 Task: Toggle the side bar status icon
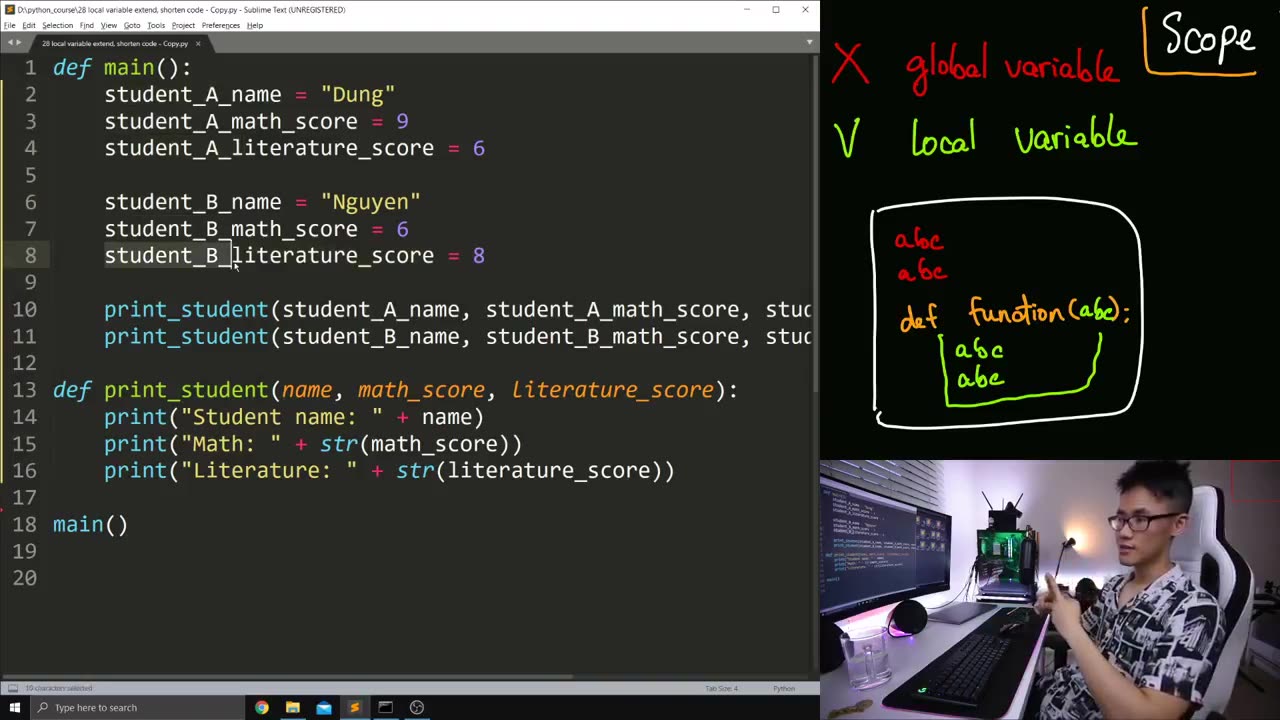(12, 688)
